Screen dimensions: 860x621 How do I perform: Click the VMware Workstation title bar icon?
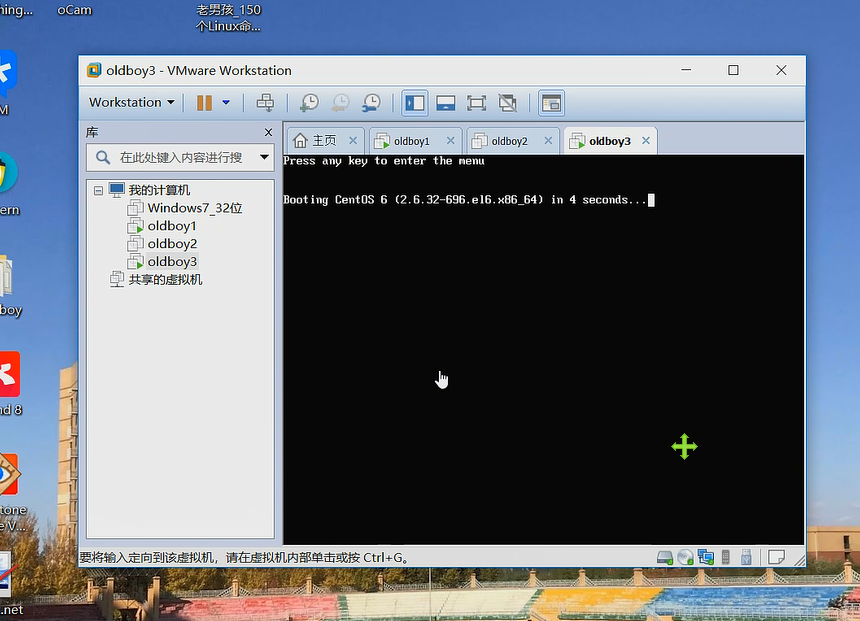coord(94,70)
